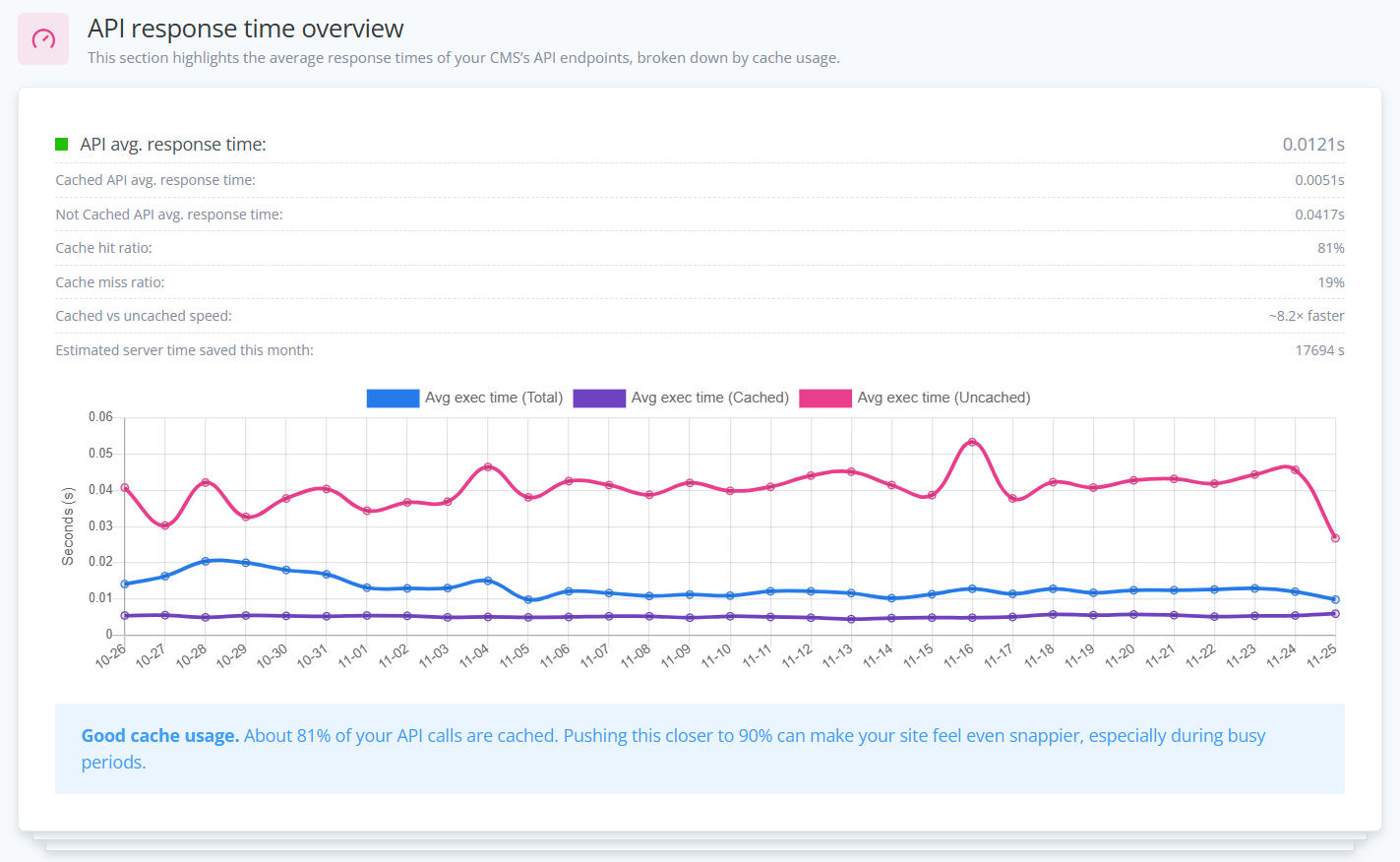The image size is (1400, 862).
Task: Click the uncached peak data point at 11-16
Action: (x=972, y=442)
